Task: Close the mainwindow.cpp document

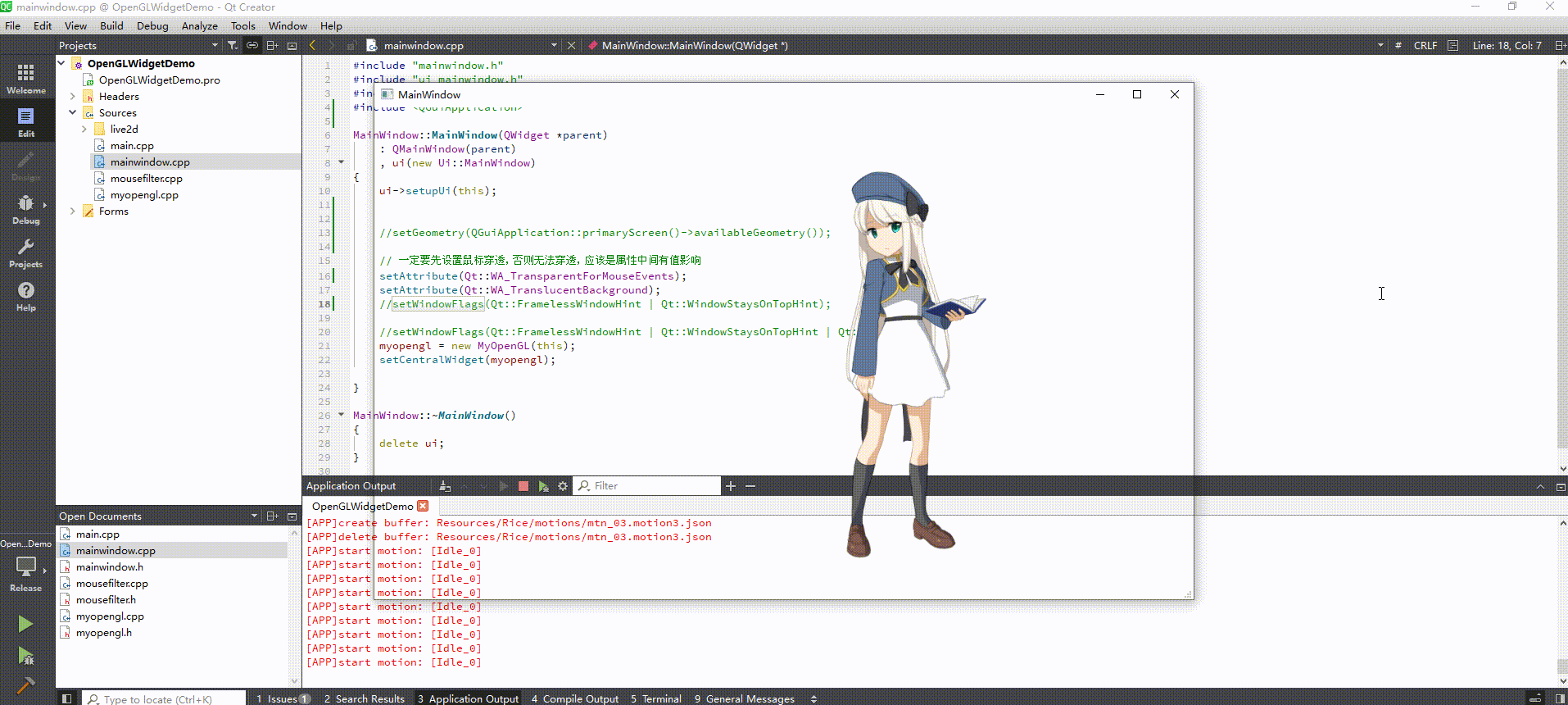Action: [571, 45]
